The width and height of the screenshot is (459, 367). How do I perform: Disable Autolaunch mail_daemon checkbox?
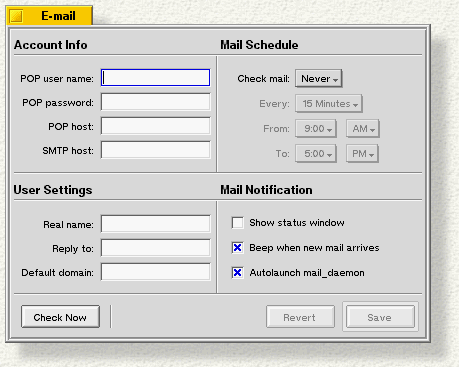(x=238, y=273)
